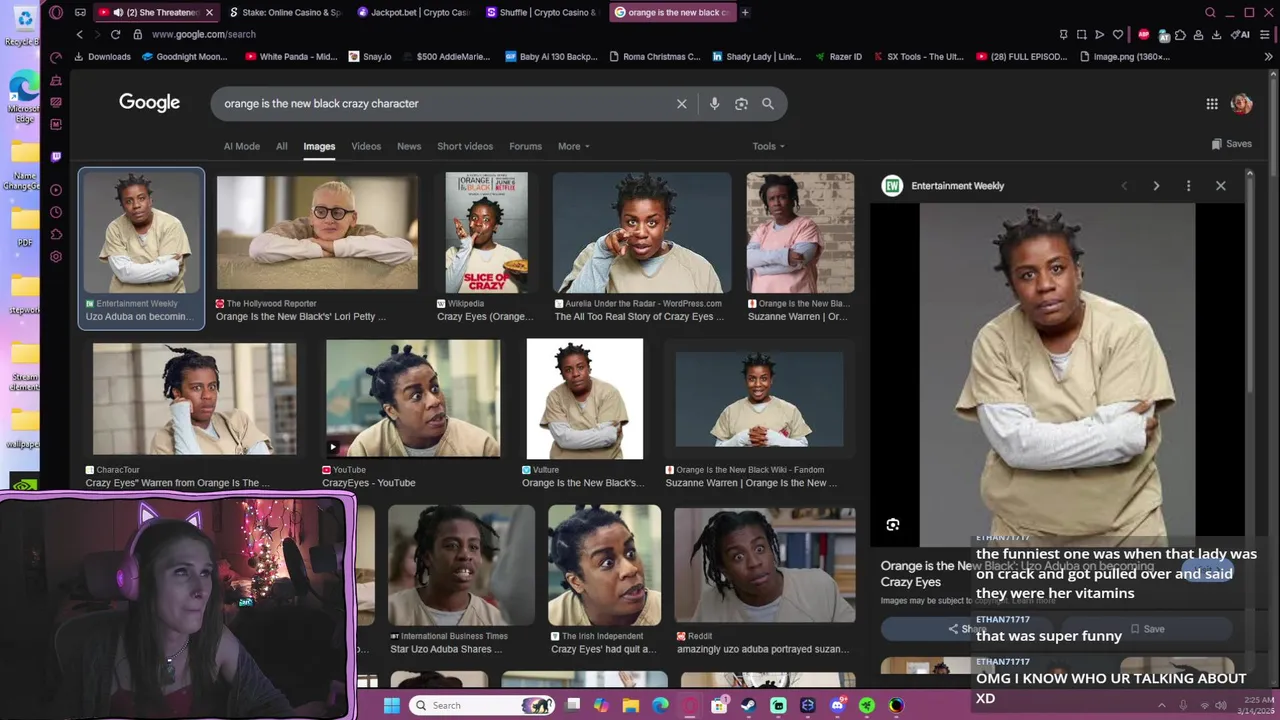Open Extensions icon in Opera sidebar
Screen dimensions: 1280x720
[x=56, y=234]
